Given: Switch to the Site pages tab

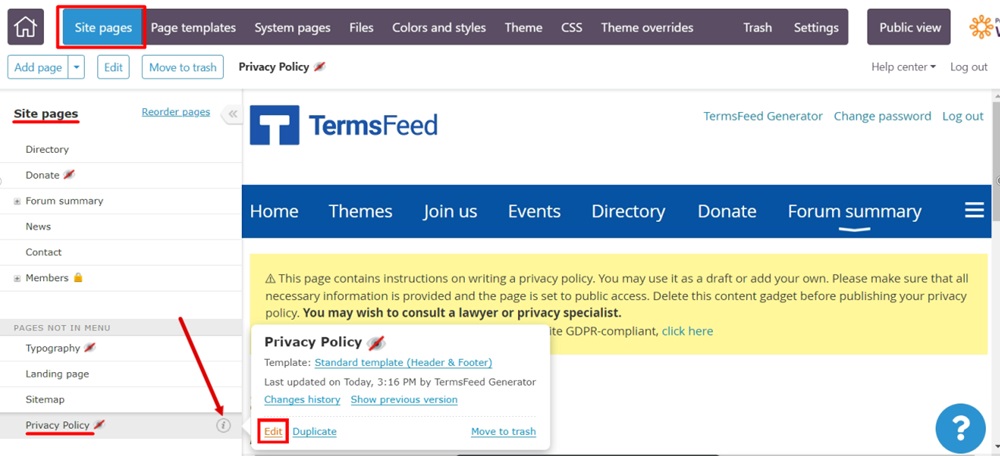Looking at the screenshot, I should pos(103,27).
